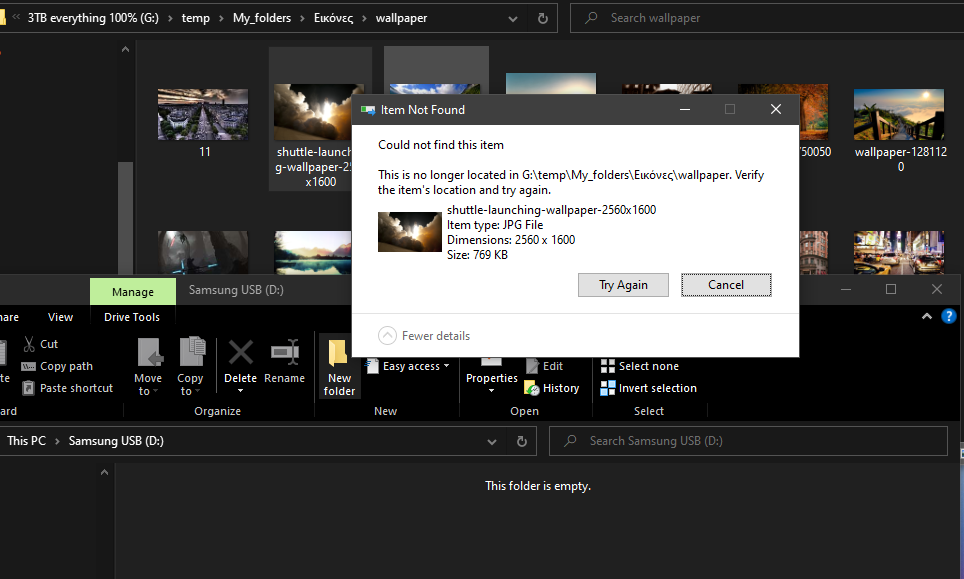This screenshot has height=579, width=964.
Task: Click Paste shortcut in the ribbon
Action: pyautogui.click(x=68, y=388)
